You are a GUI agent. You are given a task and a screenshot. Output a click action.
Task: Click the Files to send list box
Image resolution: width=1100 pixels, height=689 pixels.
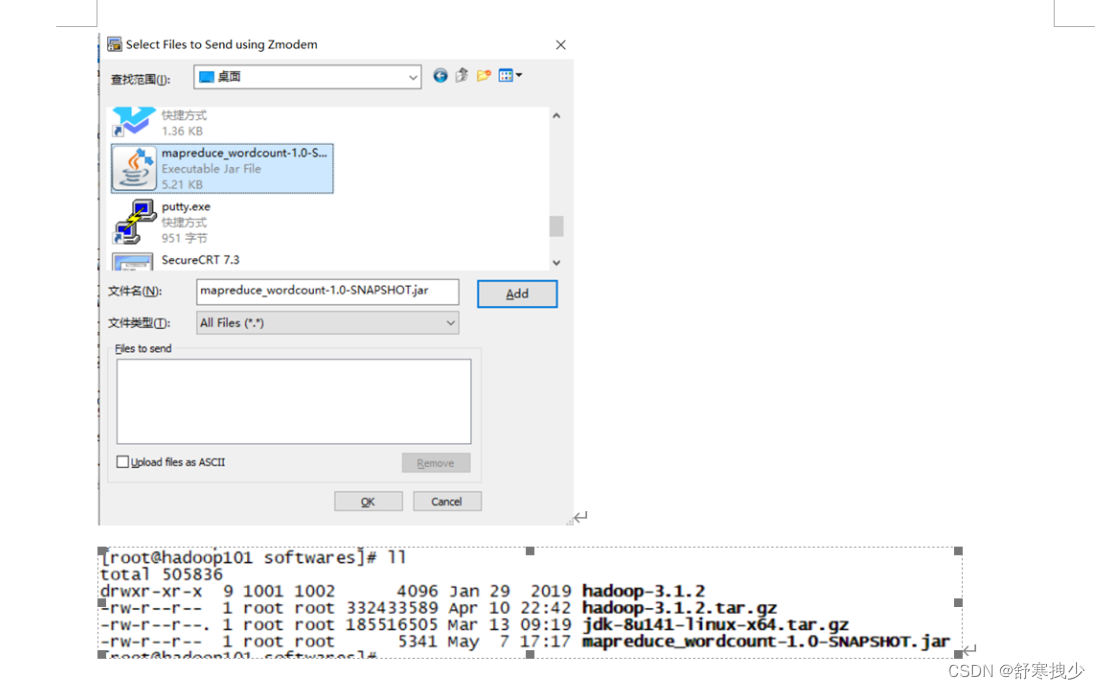[x=294, y=401]
